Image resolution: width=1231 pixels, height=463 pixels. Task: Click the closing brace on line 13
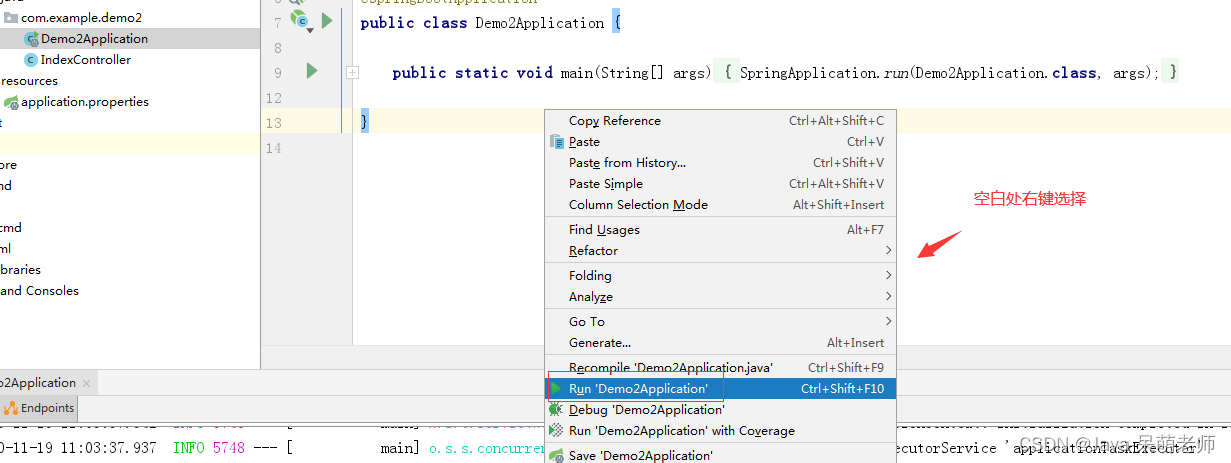pyautogui.click(x=364, y=121)
